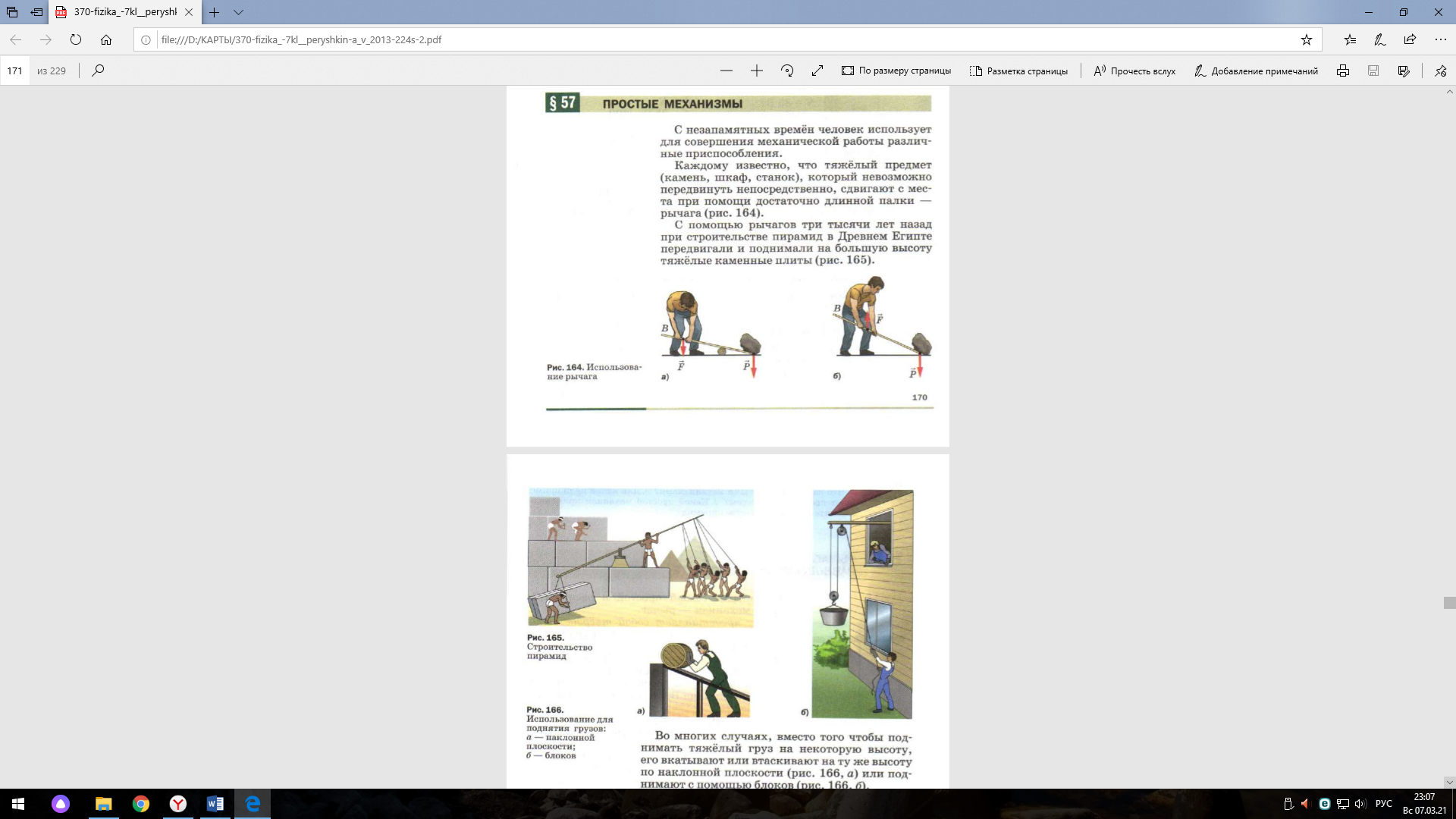Open Google Chrome from taskbar
The width and height of the screenshot is (1456, 819).
(x=140, y=804)
